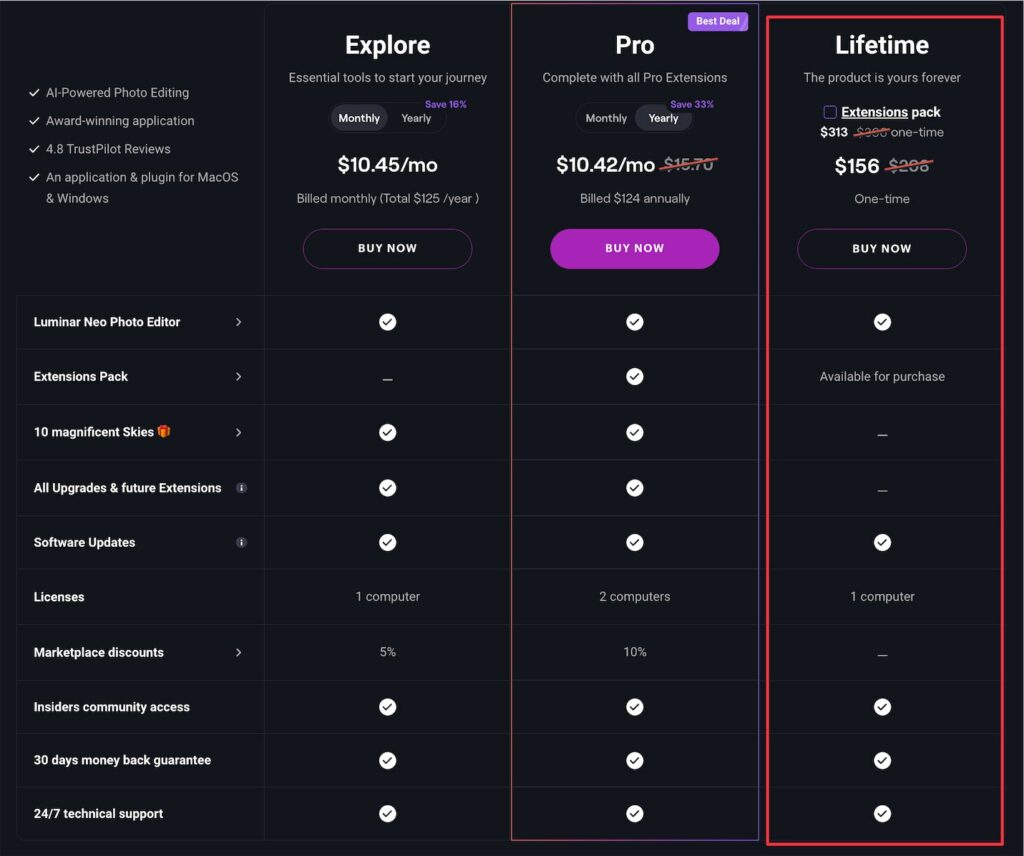1024x856 pixels.
Task: Click the Best Deal badge on Pro
Action: 718,21
